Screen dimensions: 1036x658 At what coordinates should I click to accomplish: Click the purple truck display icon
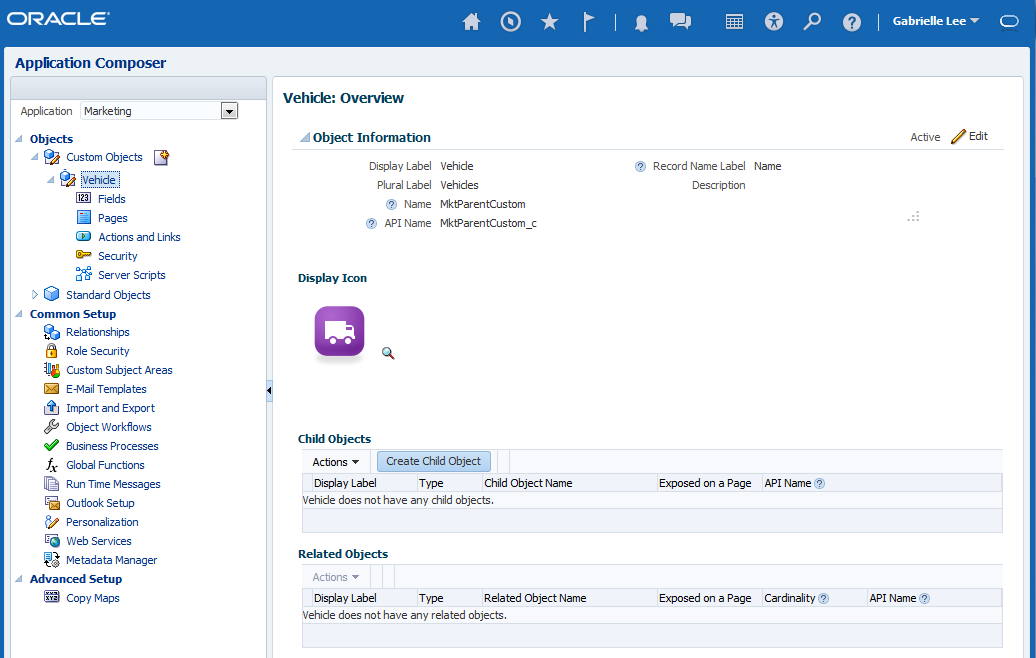(x=339, y=332)
